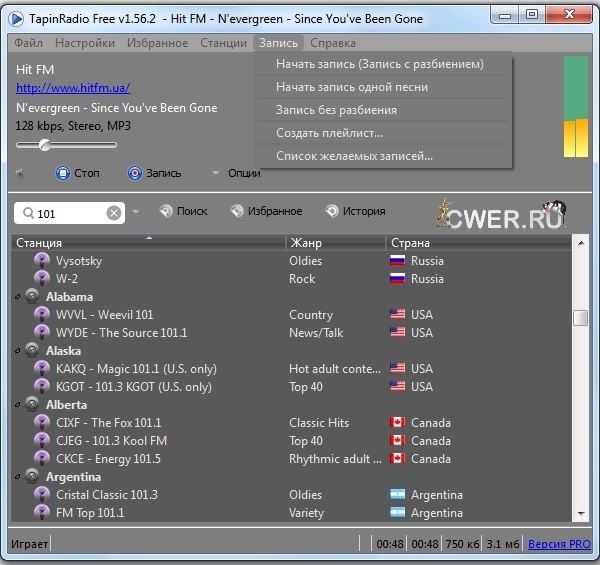Mute audio with the speaker icon

20,173
